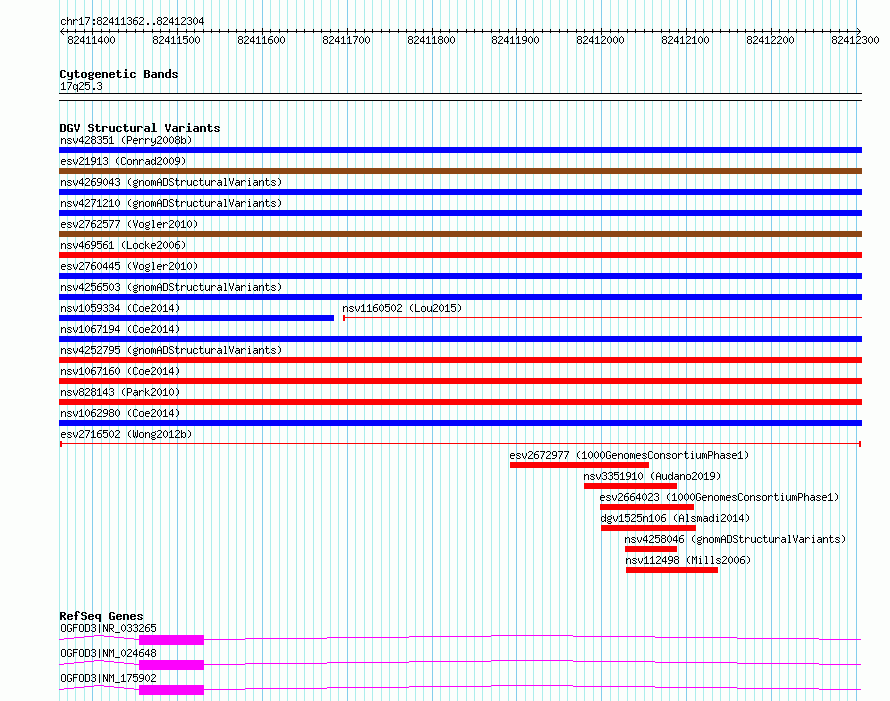
Task: Select the 17q25.3 band label
Action: (x=81, y=86)
